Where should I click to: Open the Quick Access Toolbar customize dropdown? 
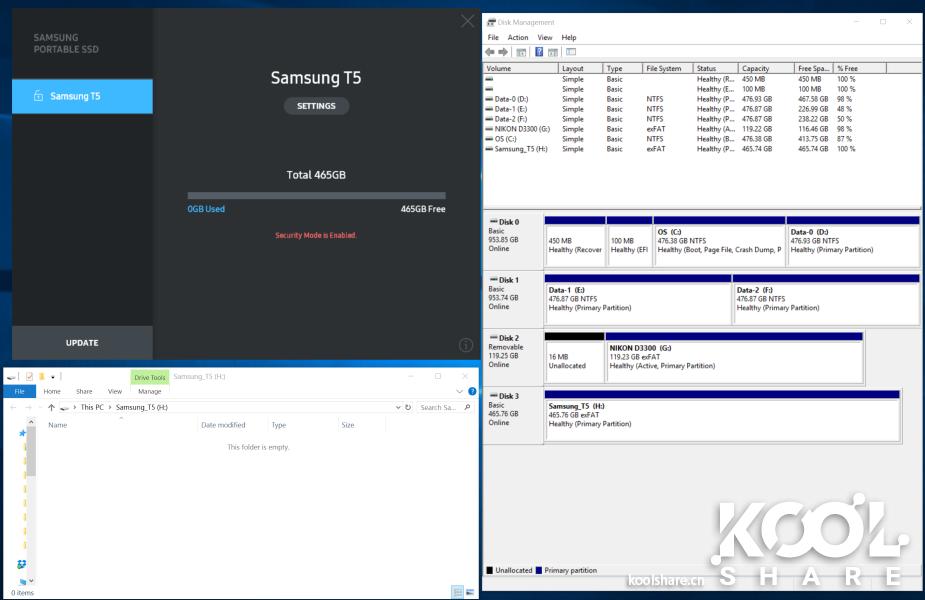tap(53, 377)
